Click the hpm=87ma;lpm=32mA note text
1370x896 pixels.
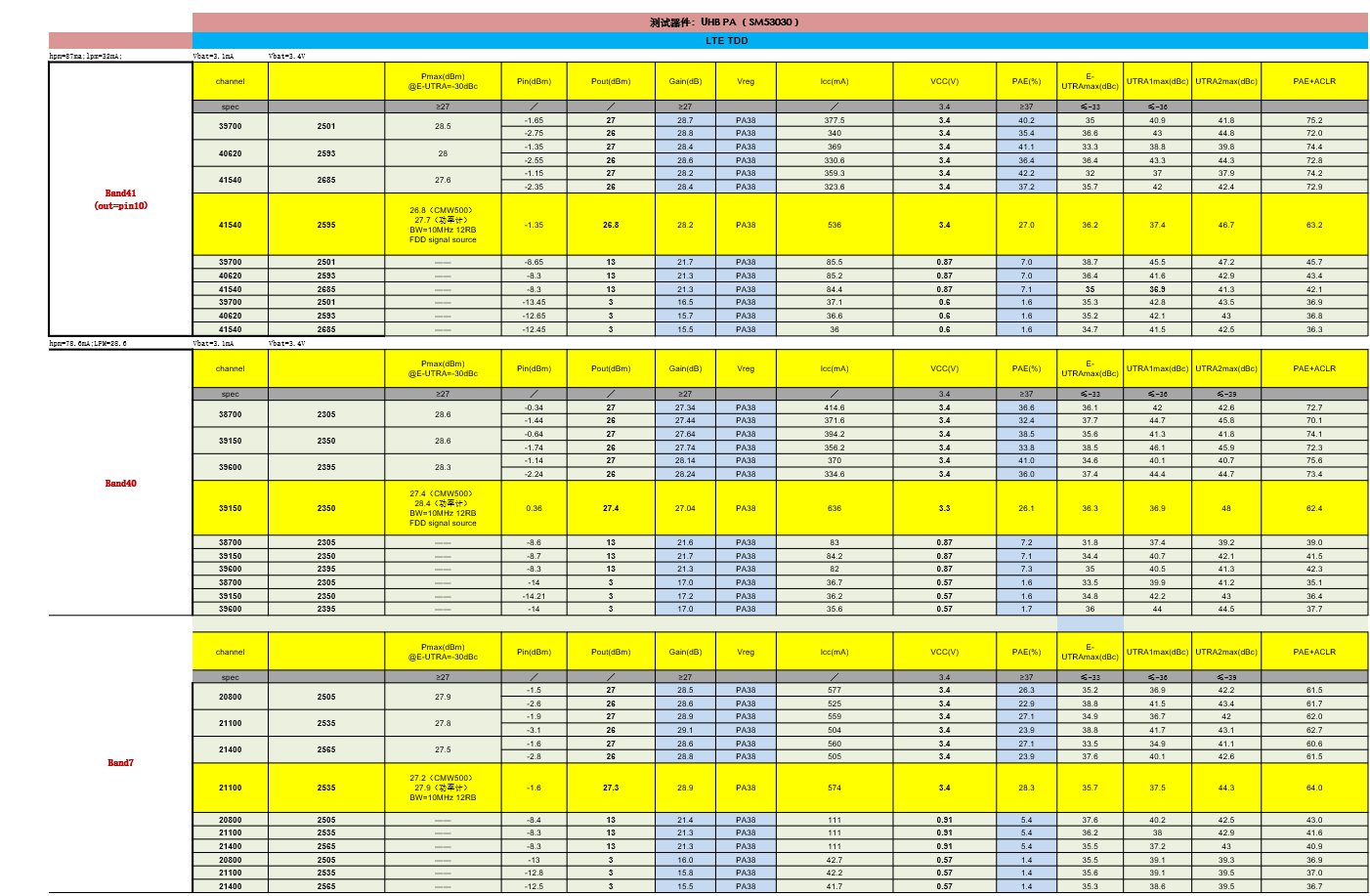click(86, 57)
